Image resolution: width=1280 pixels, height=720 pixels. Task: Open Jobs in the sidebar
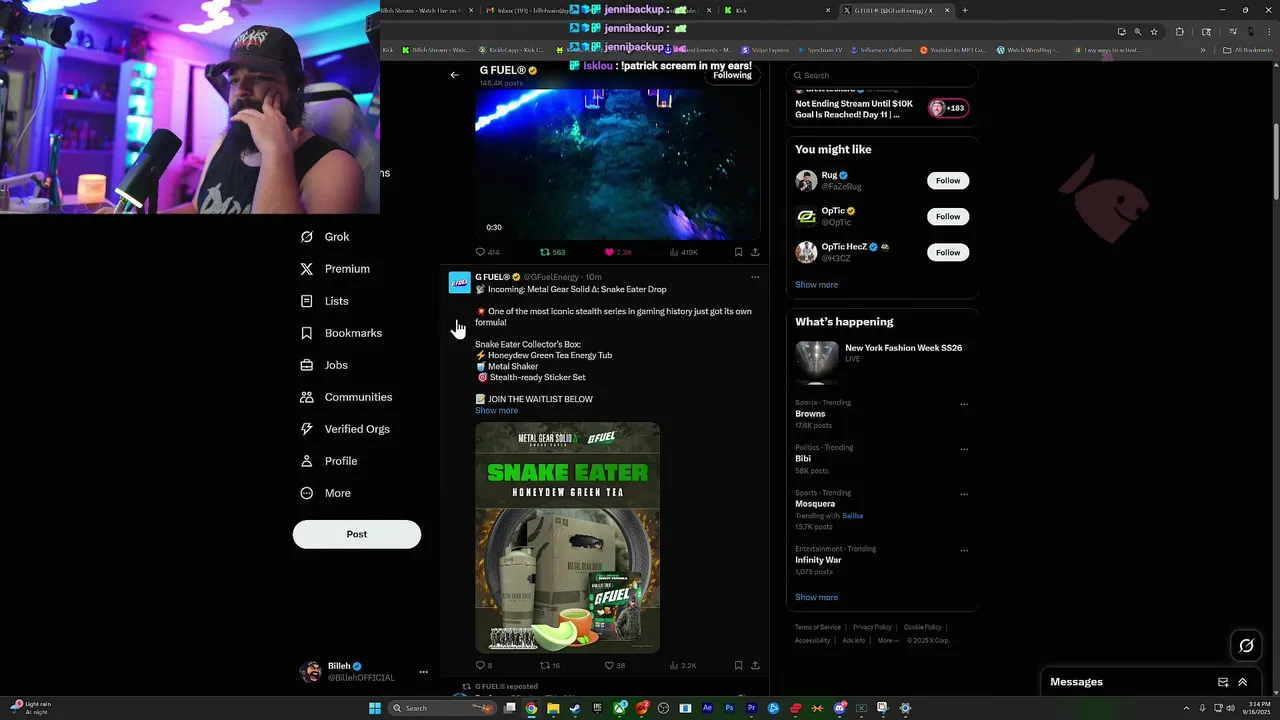(x=324, y=365)
